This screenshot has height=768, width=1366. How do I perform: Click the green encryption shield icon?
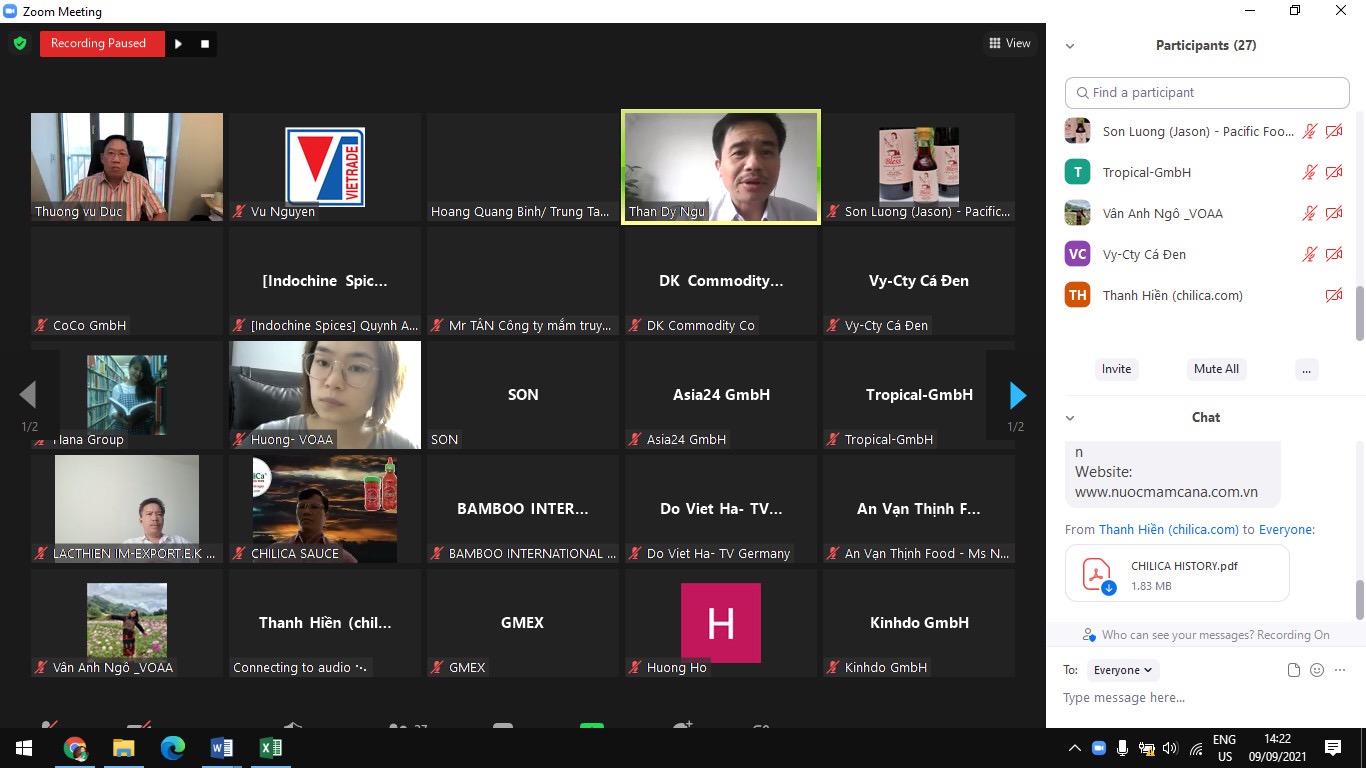point(19,44)
